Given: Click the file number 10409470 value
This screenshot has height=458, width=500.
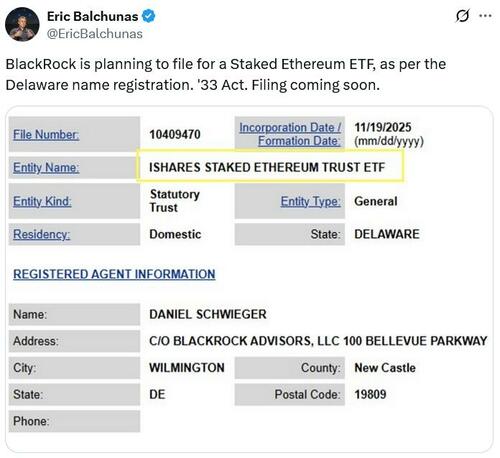Looking at the screenshot, I should click(x=175, y=135).
